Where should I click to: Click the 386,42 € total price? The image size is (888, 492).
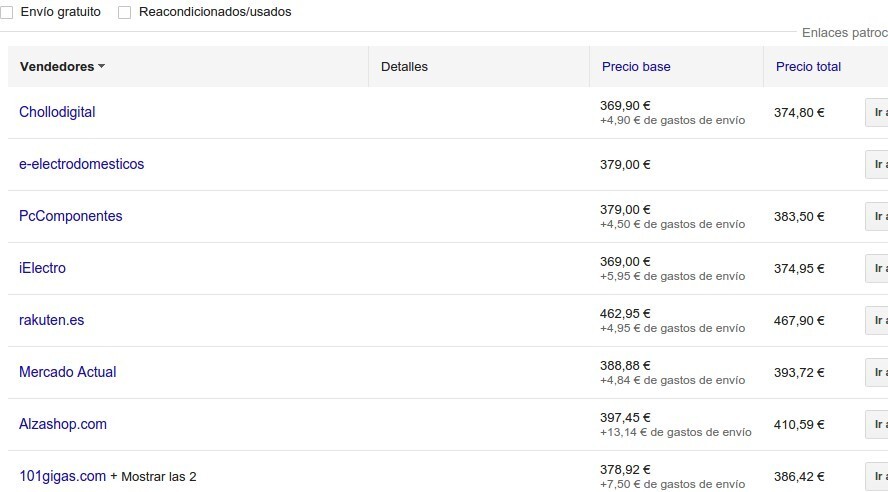pyautogui.click(x=799, y=477)
